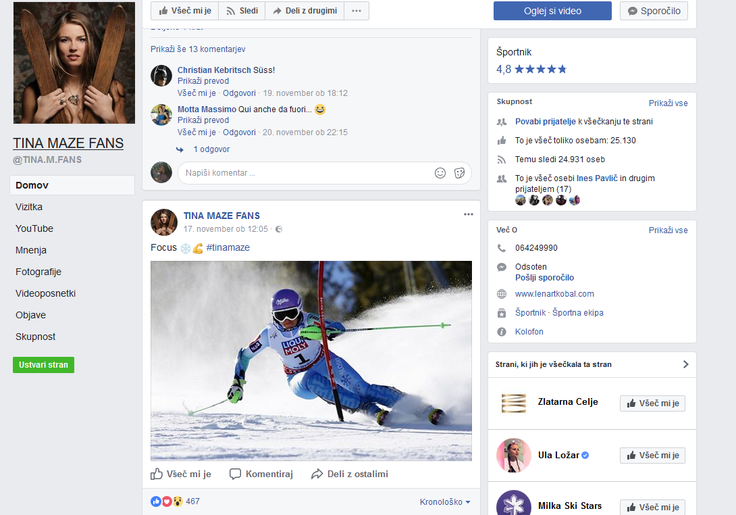Like the Milka Ski Stars page

[x=652, y=507]
